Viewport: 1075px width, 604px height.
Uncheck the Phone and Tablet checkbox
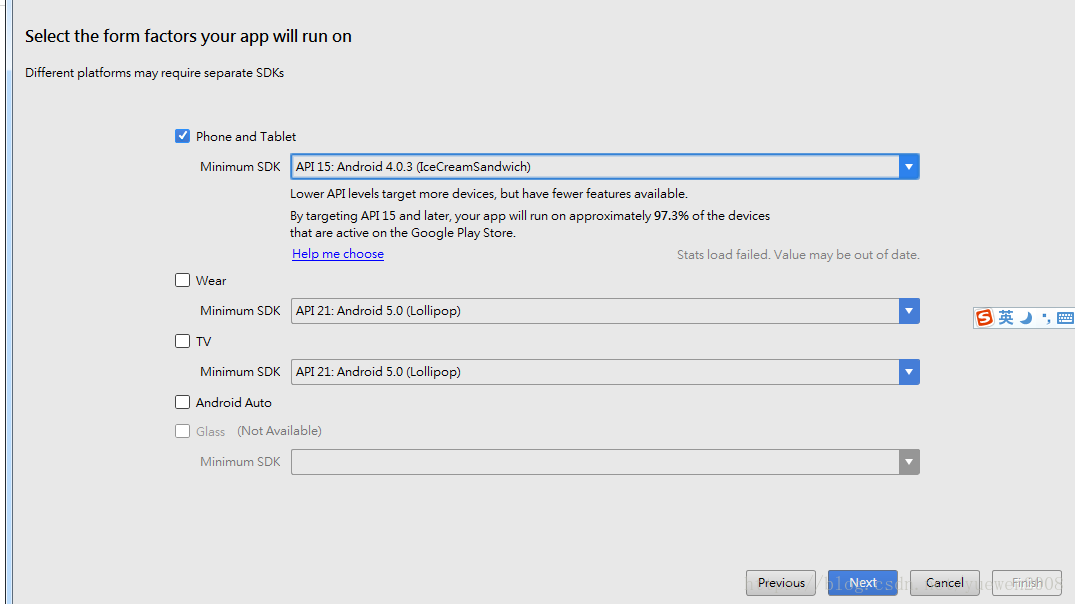[182, 136]
